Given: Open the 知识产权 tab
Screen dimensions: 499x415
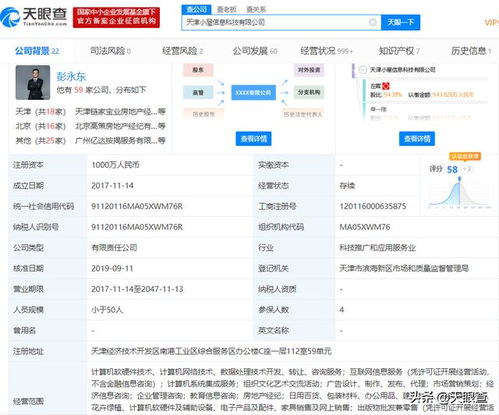Looking at the screenshot, I should (399, 51).
